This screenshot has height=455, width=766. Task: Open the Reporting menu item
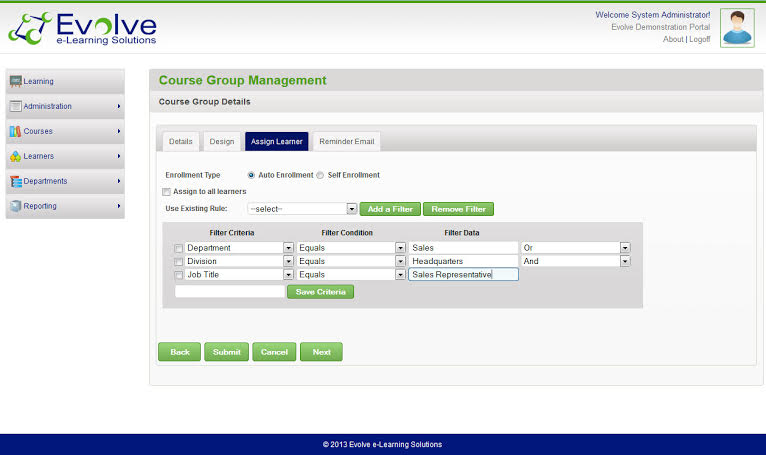(x=65, y=206)
